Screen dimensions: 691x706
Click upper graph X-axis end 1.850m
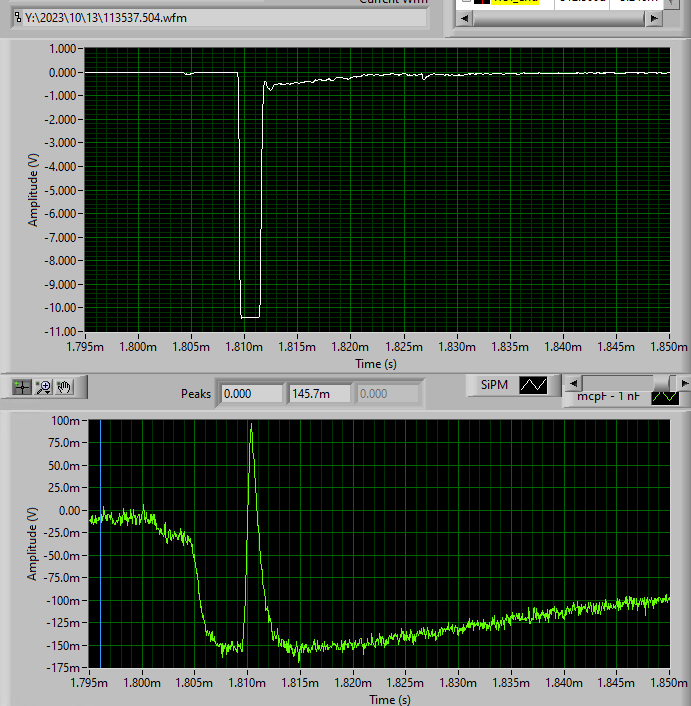[668, 347]
